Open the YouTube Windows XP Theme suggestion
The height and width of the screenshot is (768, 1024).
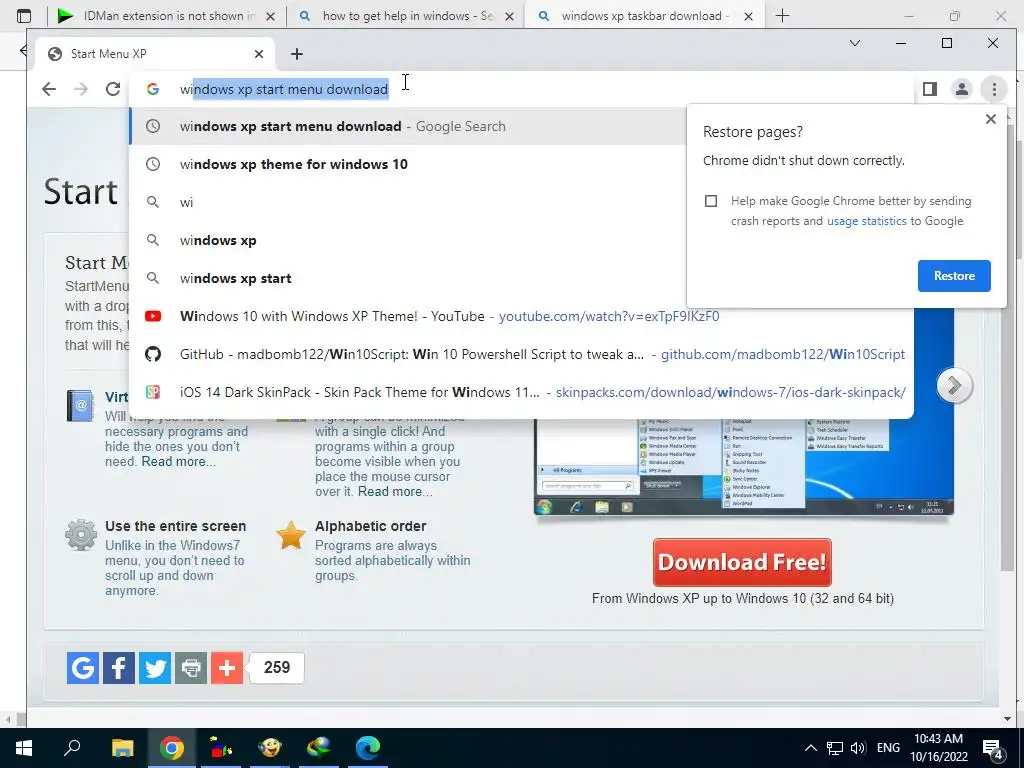521,316
